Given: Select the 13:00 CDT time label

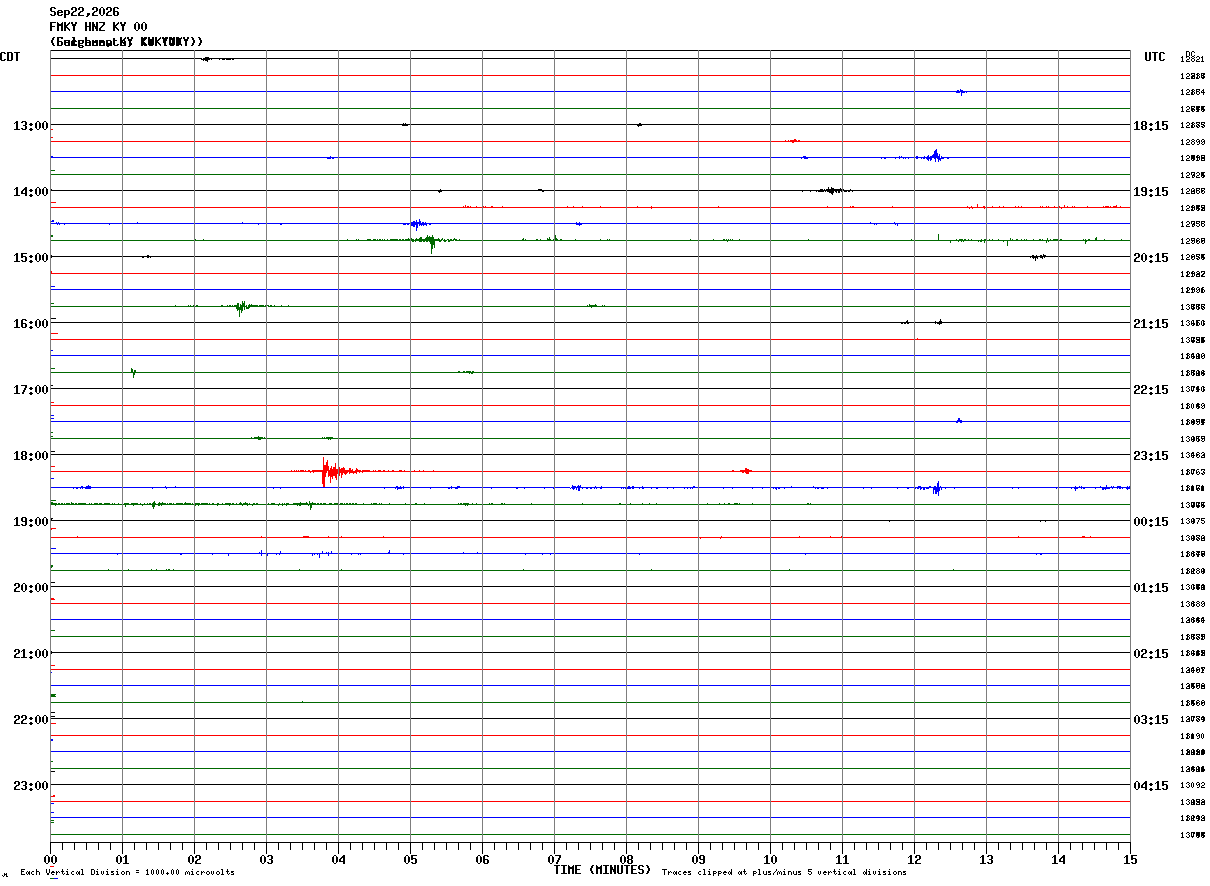Looking at the screenshot, I should (30, 125).
